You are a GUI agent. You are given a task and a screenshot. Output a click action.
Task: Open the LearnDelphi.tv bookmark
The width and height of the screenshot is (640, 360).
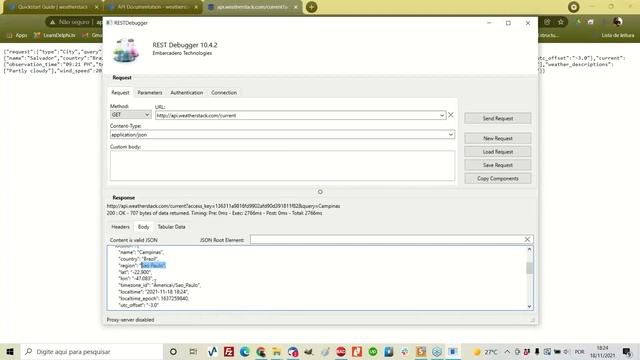[x=55, y=36]
